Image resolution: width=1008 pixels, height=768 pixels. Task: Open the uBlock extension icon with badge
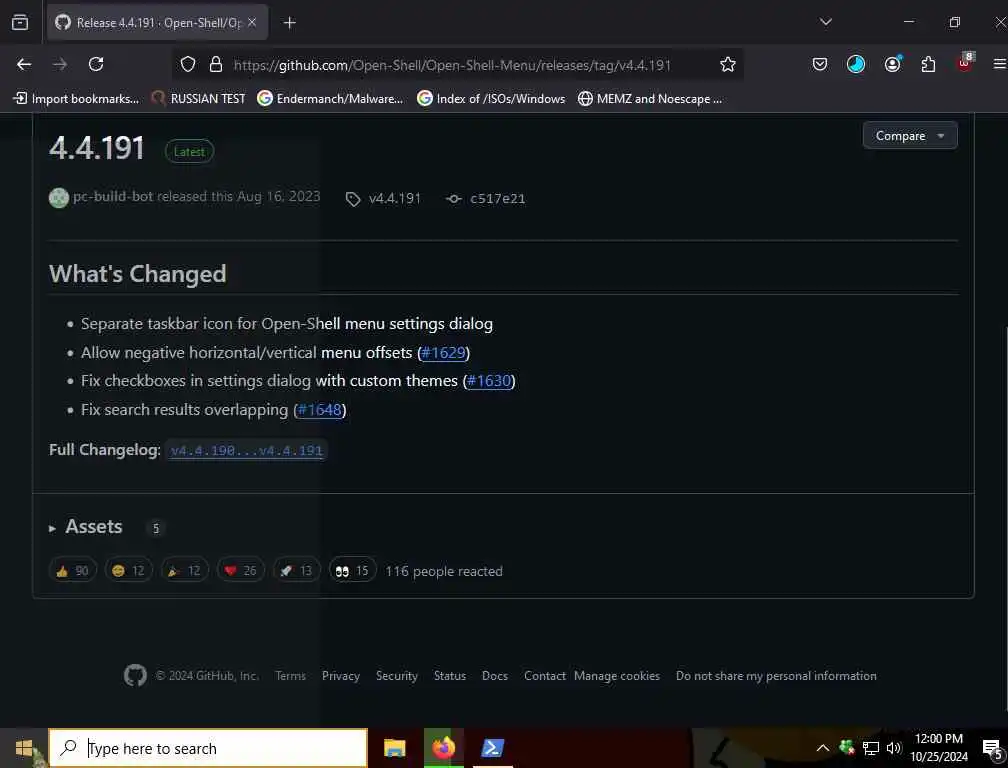(965, 63)
